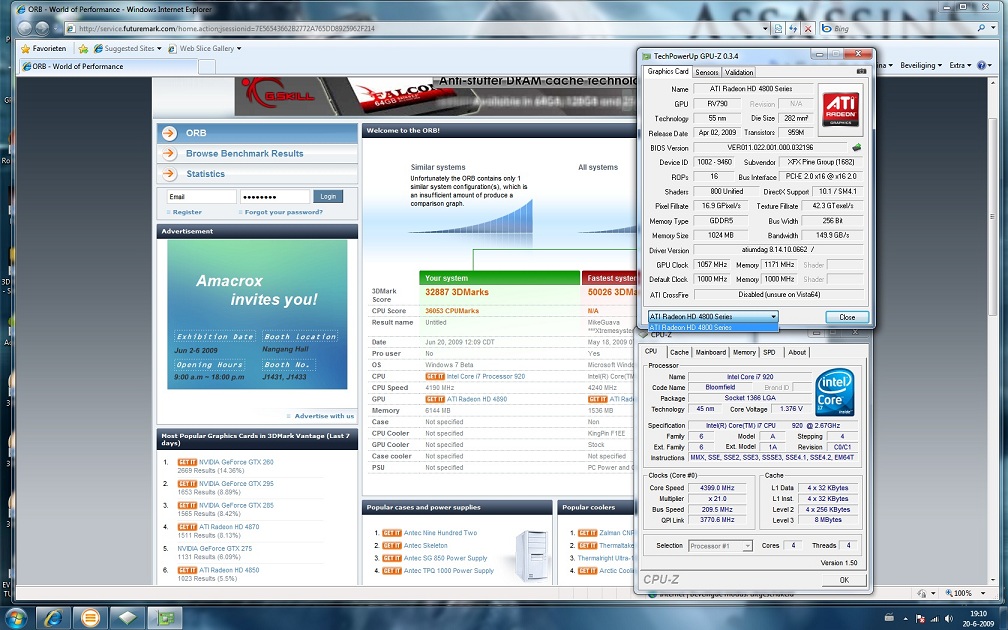
Task: Select highlighted ATI Radeon HD 4800 Series list entry
Action: 713,328
